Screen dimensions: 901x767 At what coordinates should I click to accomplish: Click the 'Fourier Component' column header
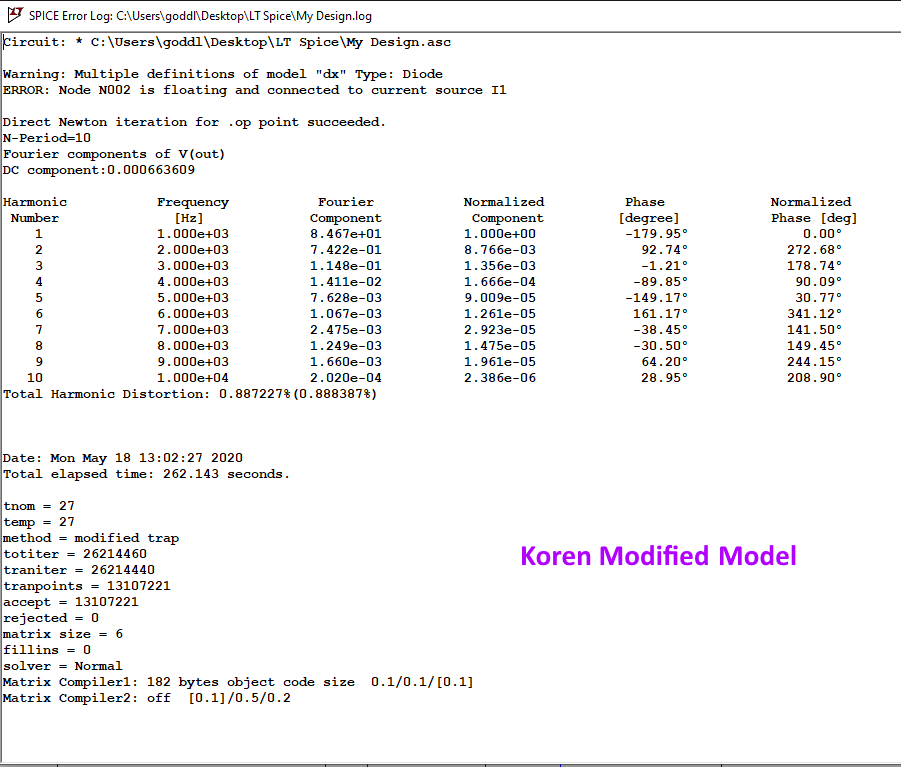point(346,210)
